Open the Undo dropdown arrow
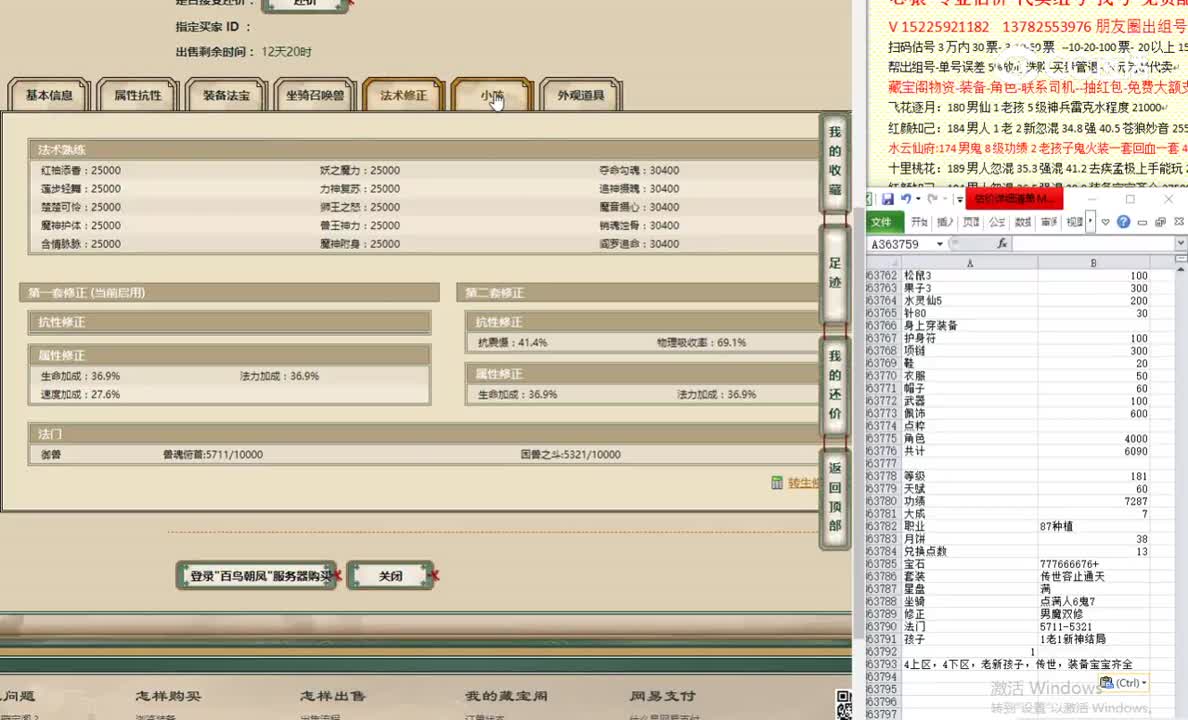1188x720 pixels. 917,198
